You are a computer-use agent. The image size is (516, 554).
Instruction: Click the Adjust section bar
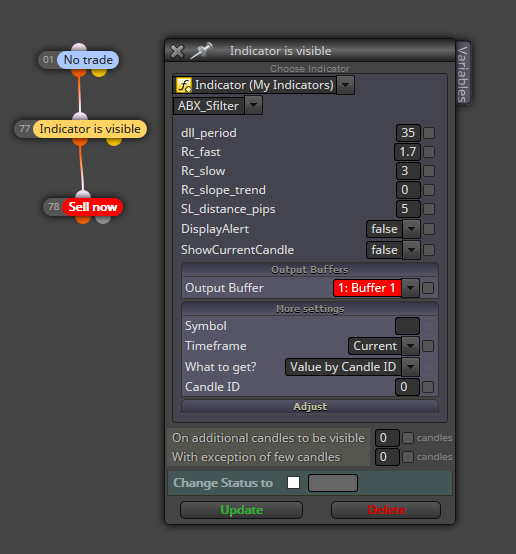click(x=310, y=406)
